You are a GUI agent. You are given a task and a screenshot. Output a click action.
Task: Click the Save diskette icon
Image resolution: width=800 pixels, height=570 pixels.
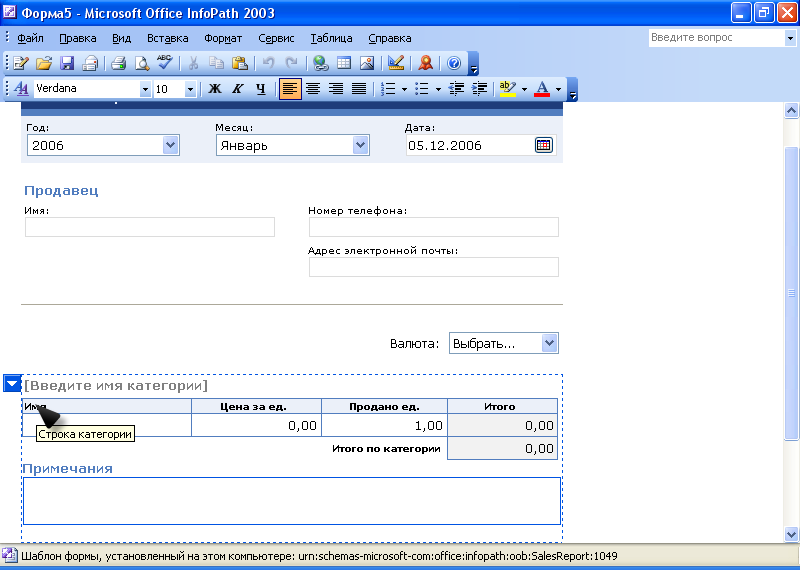tap(67, 63)
